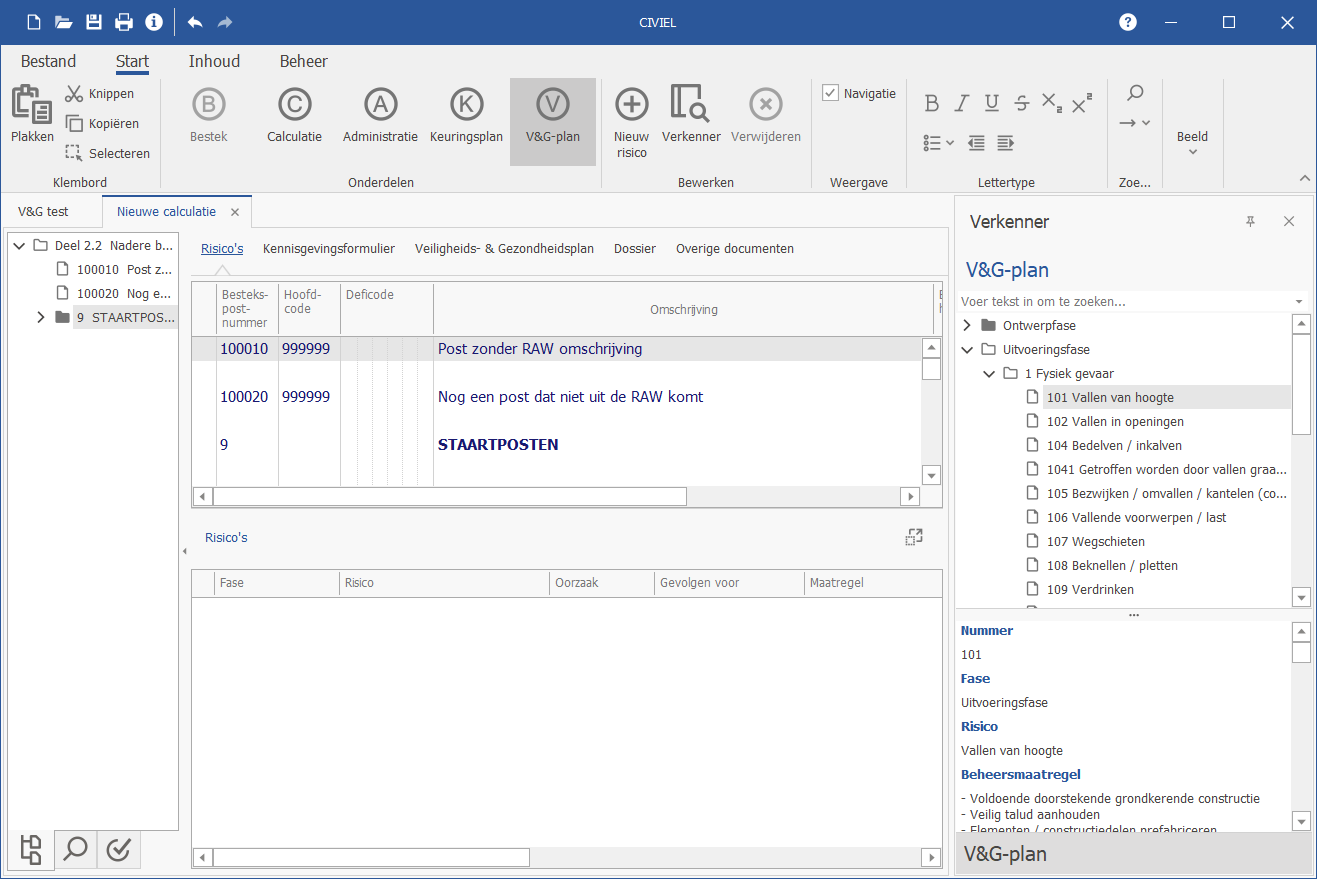Click the Zoeken magnifier in ribbon
Screen dimensions: 1317x879
[1135, 93]
